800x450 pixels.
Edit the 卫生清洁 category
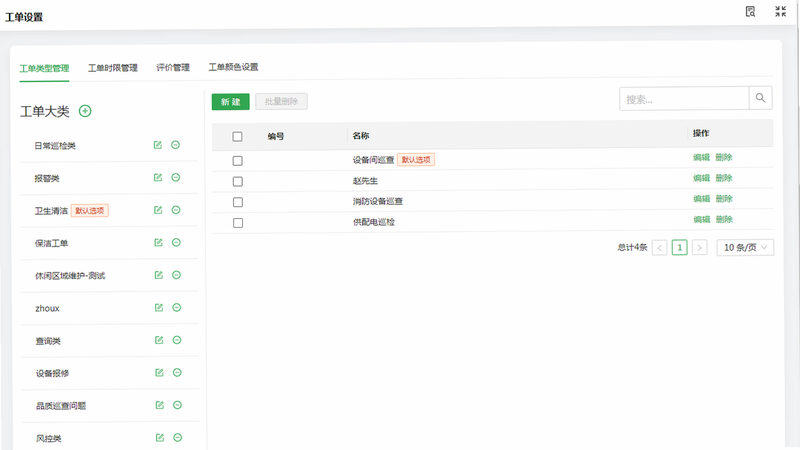(158, 210)
